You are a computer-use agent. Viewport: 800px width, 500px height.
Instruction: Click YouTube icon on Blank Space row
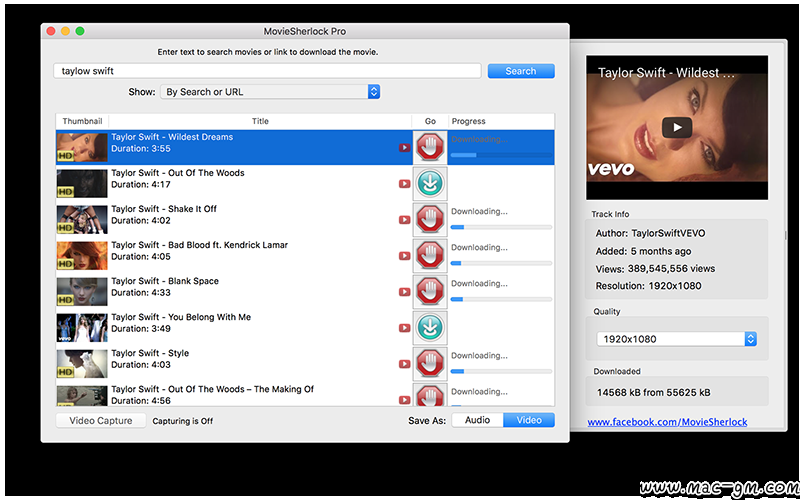click(x=405, y=292)
